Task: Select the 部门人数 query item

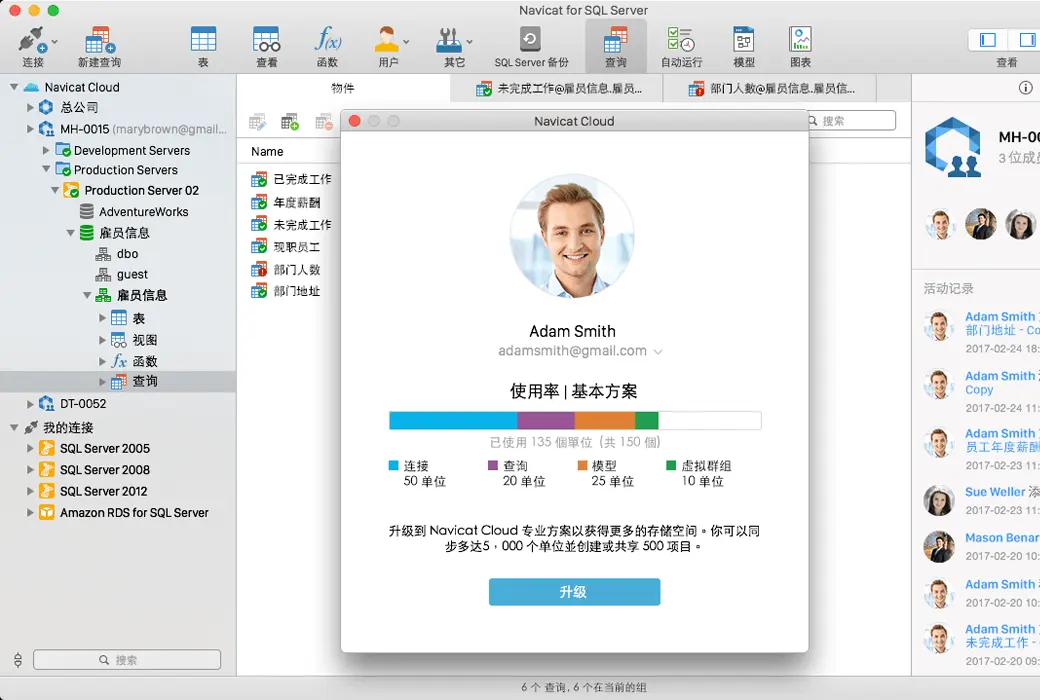Action: (x=285, y=269)
